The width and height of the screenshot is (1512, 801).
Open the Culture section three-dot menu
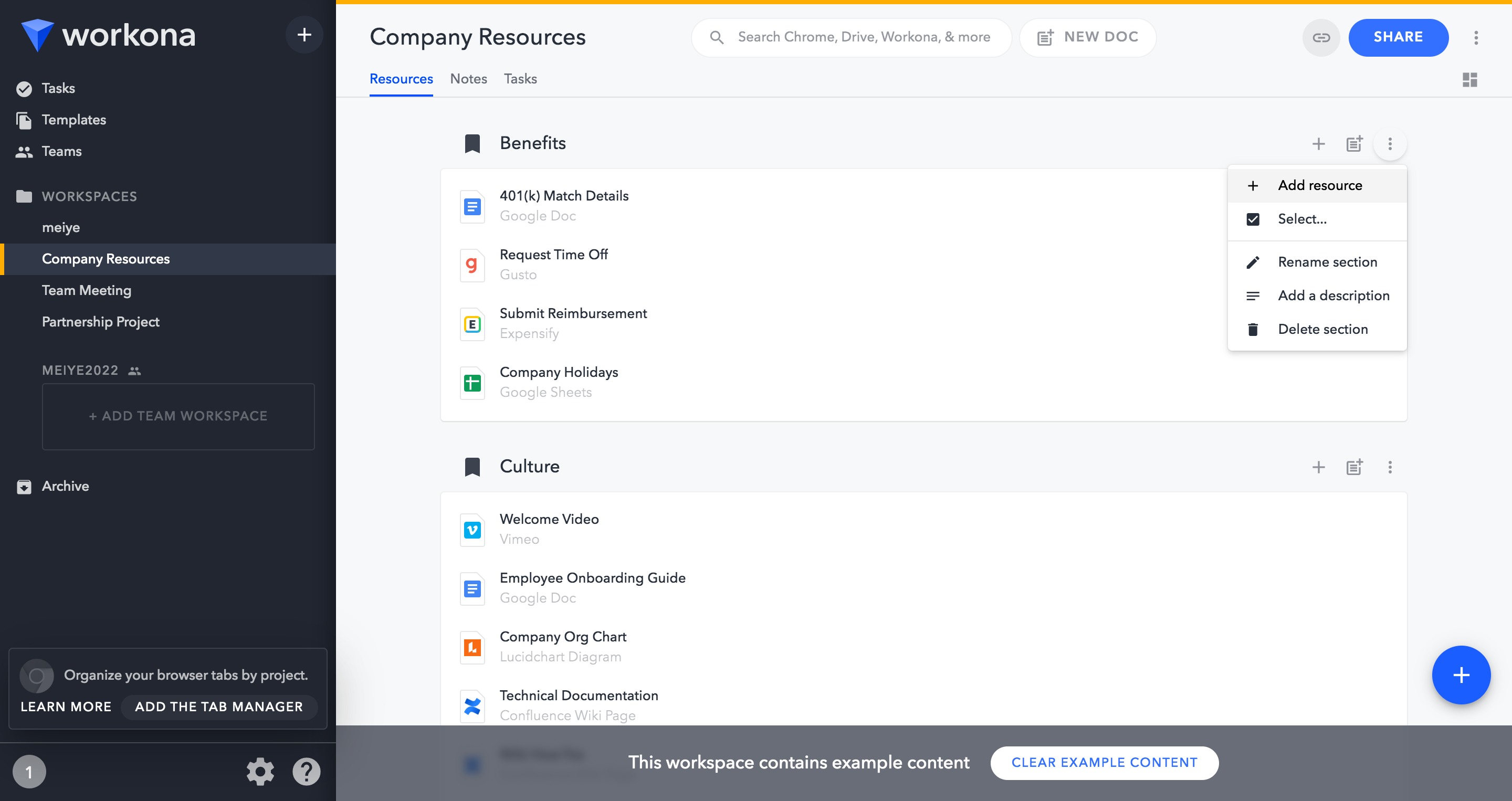(x=1389, y=467)
